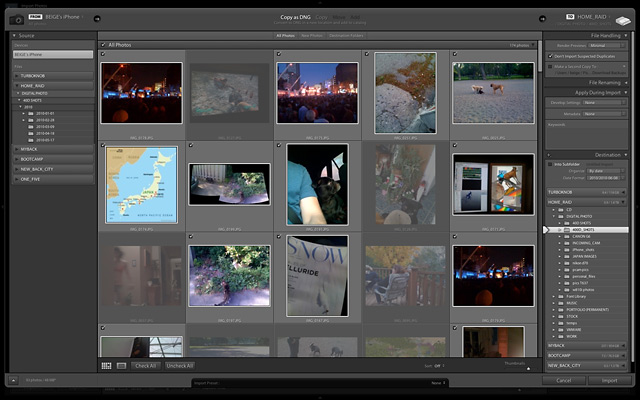Switch to grid view
The height and width of the screenshot is (400, 640).
(x=107, y=366)
